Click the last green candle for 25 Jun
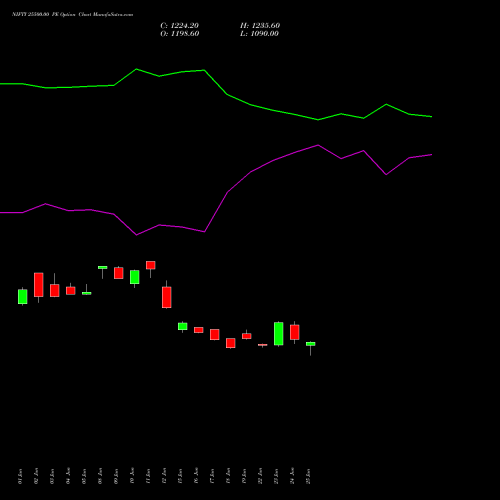The width and height of the screenshot is (500, 500). click(311, 344)
